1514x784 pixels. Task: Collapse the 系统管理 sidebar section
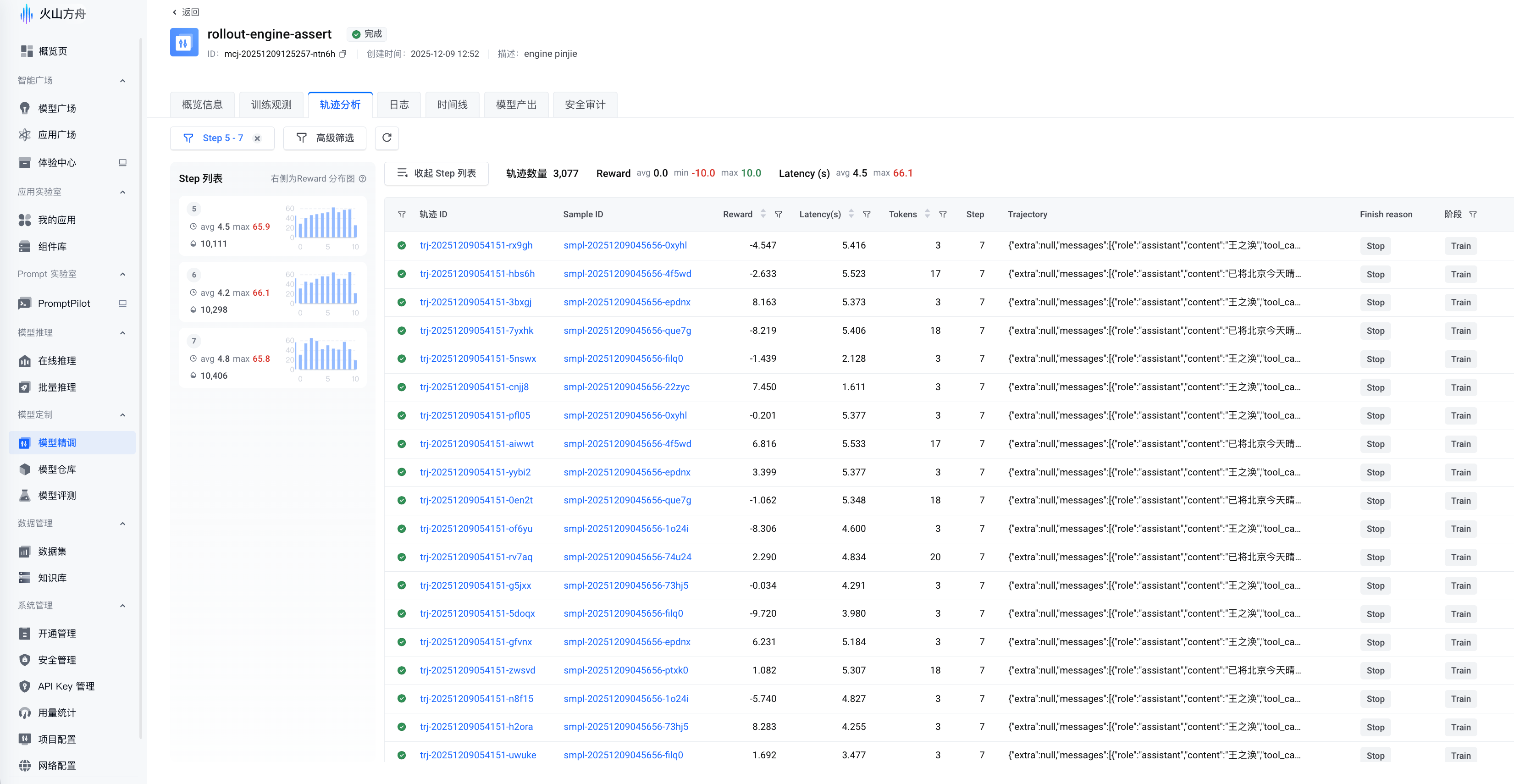point(122,606)
